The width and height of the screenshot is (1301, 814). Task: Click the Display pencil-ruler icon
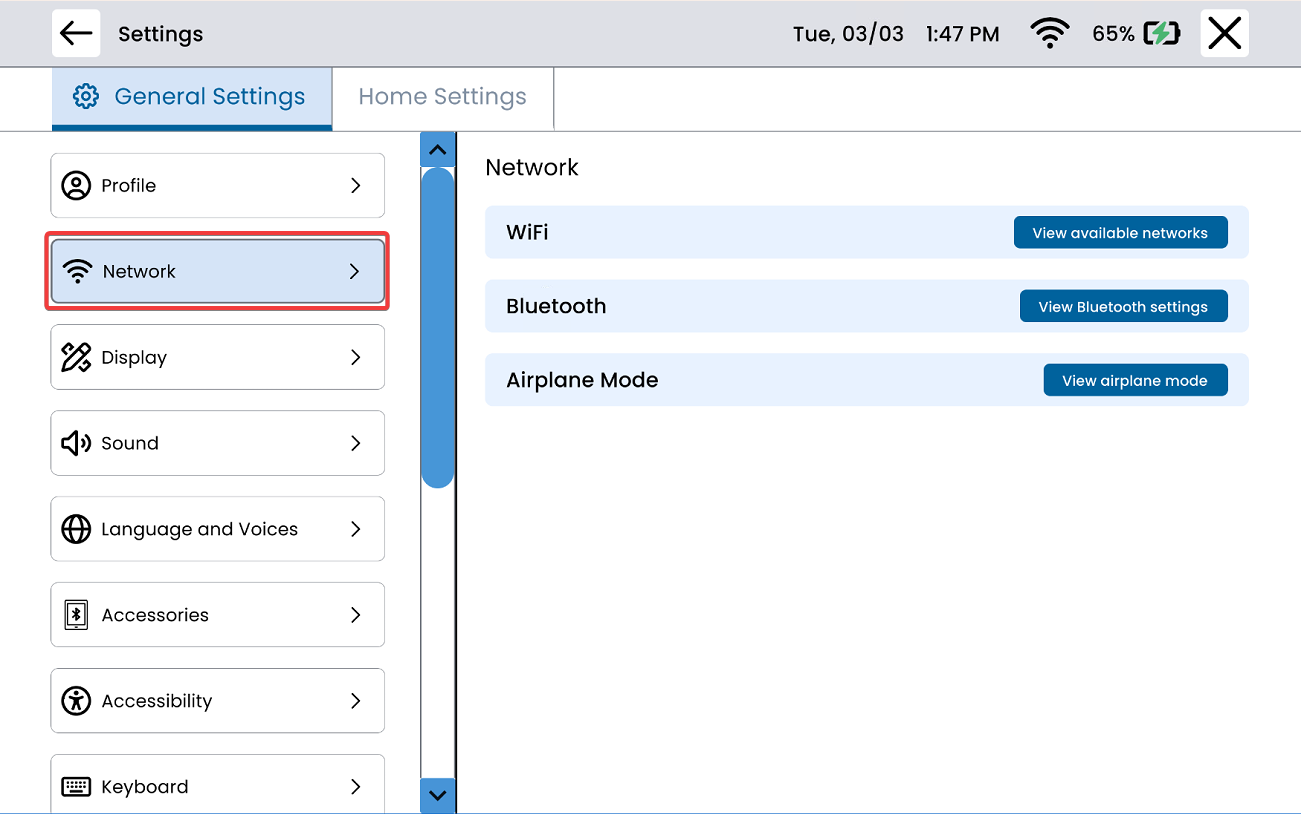pyautogui.click(x=76, y=358)
